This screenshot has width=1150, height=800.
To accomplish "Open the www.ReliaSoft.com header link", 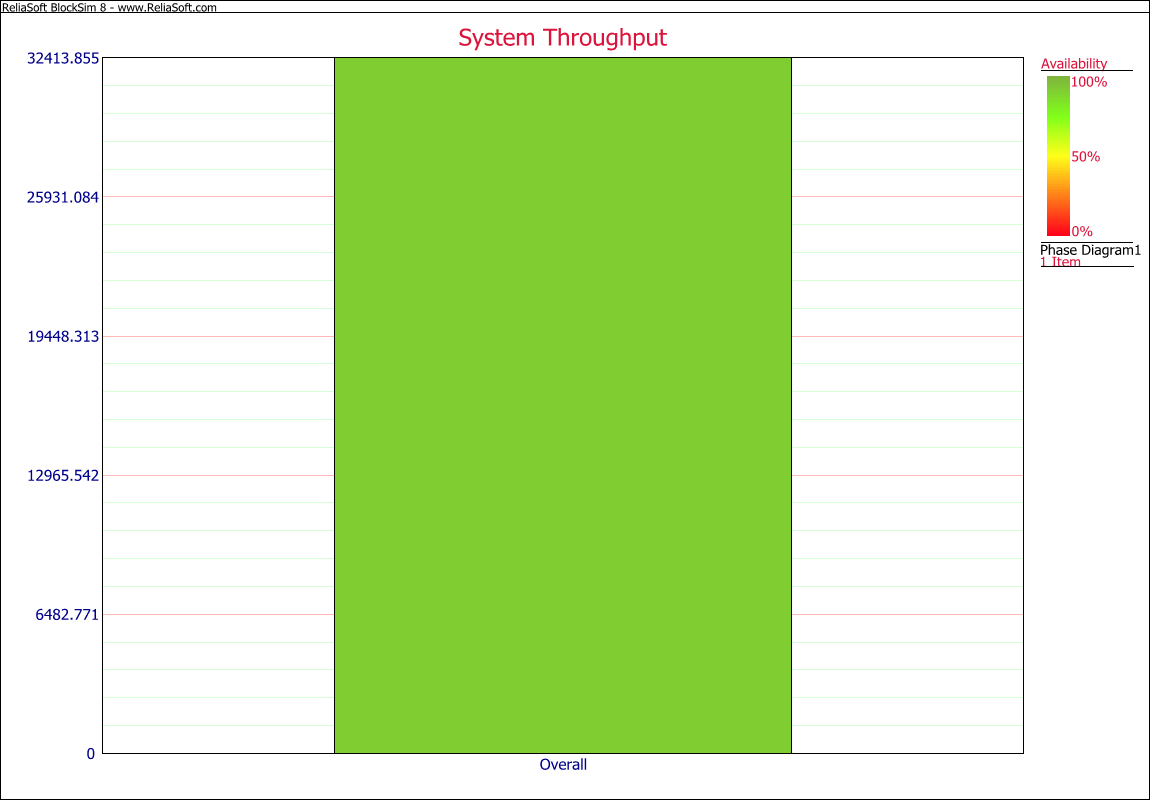I will click(167, 7).
